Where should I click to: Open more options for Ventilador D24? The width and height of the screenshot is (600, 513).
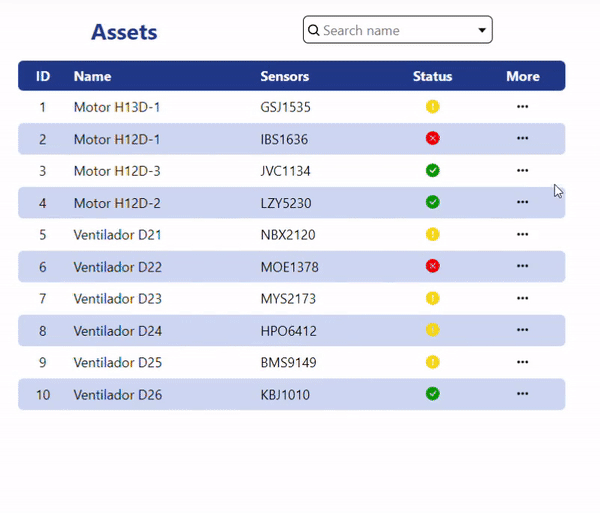522,330
